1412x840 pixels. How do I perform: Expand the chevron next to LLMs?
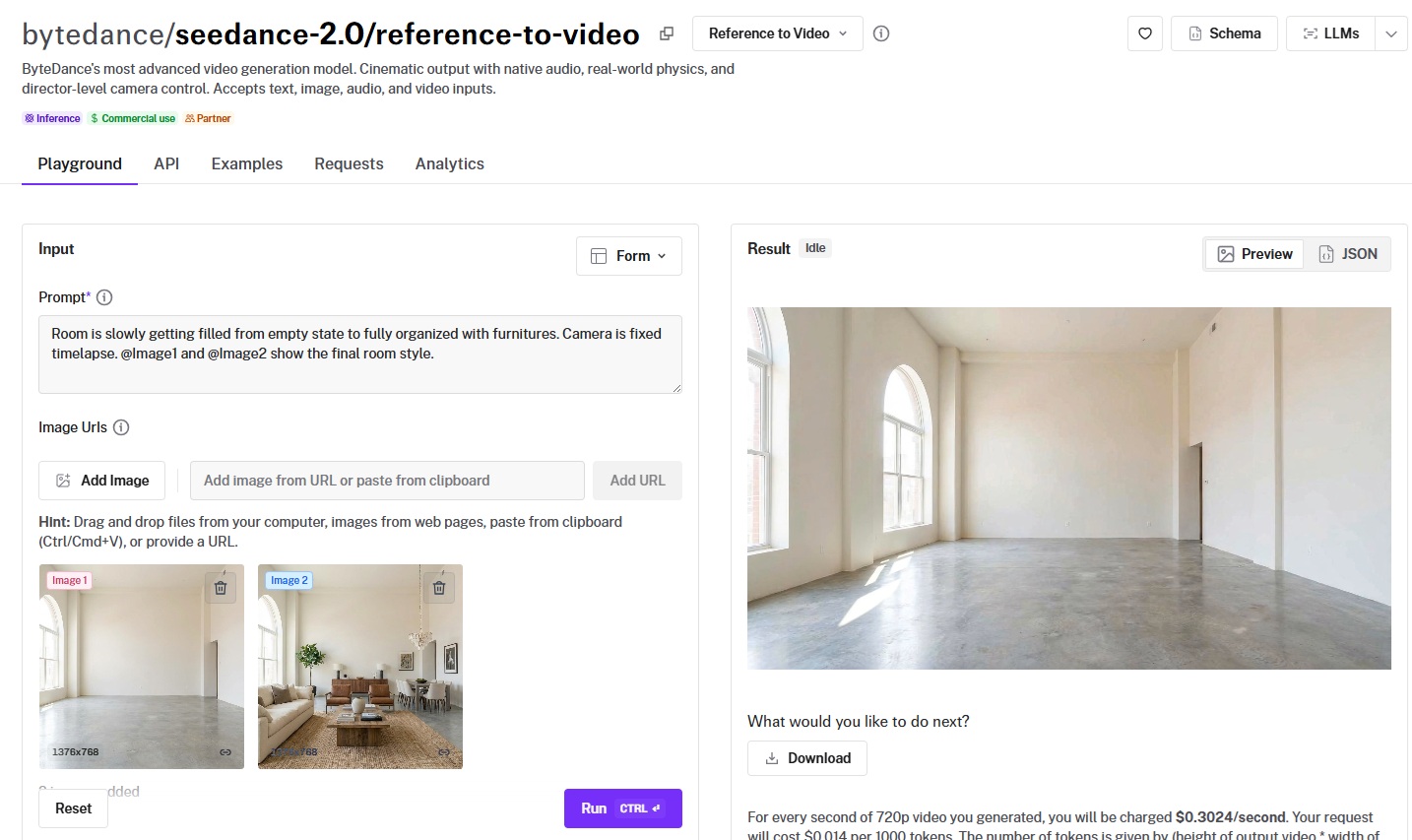(1390, 33)
